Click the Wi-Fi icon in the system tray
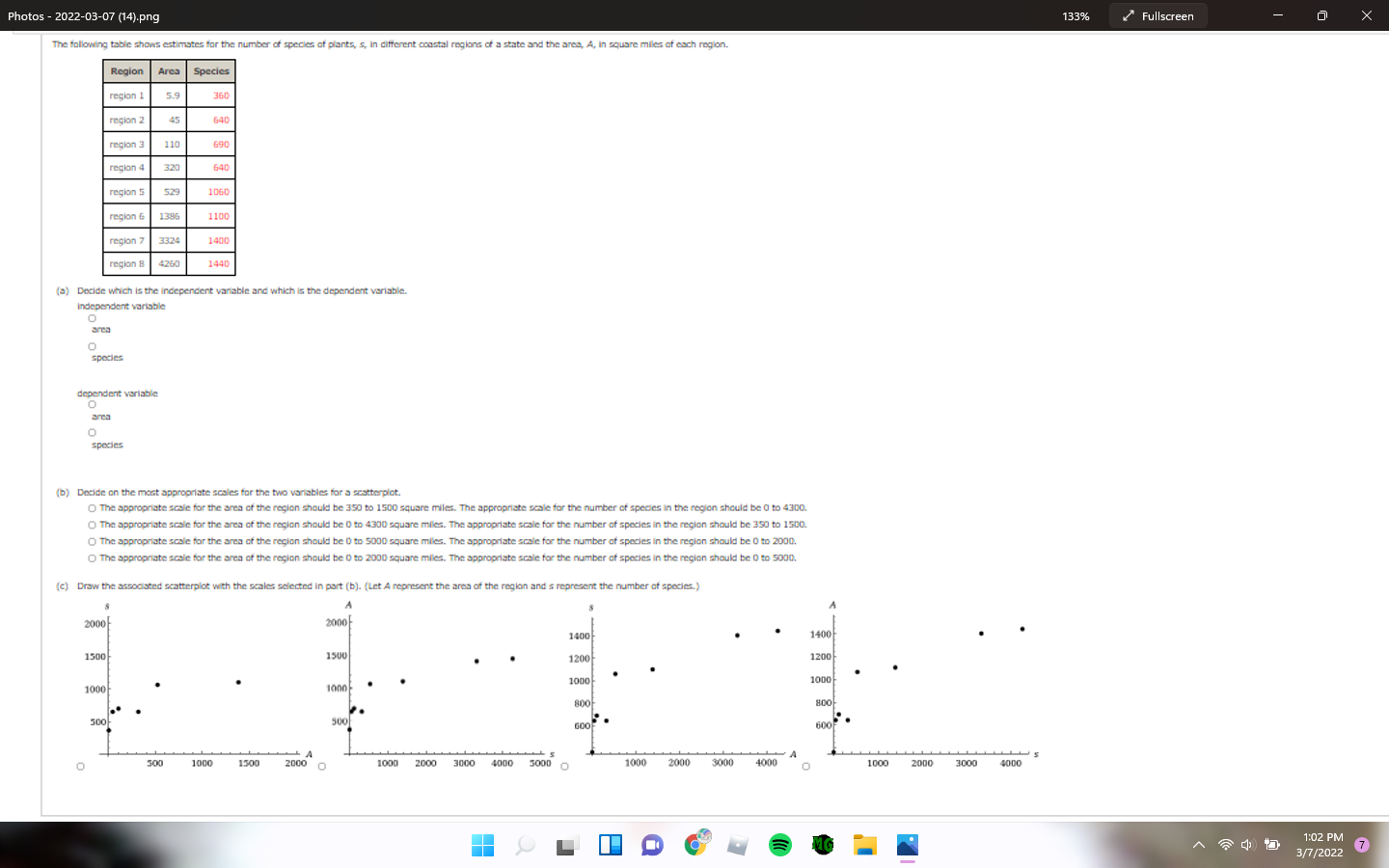Screen dimensions: 1389x868 click(x=1225, y=845)
